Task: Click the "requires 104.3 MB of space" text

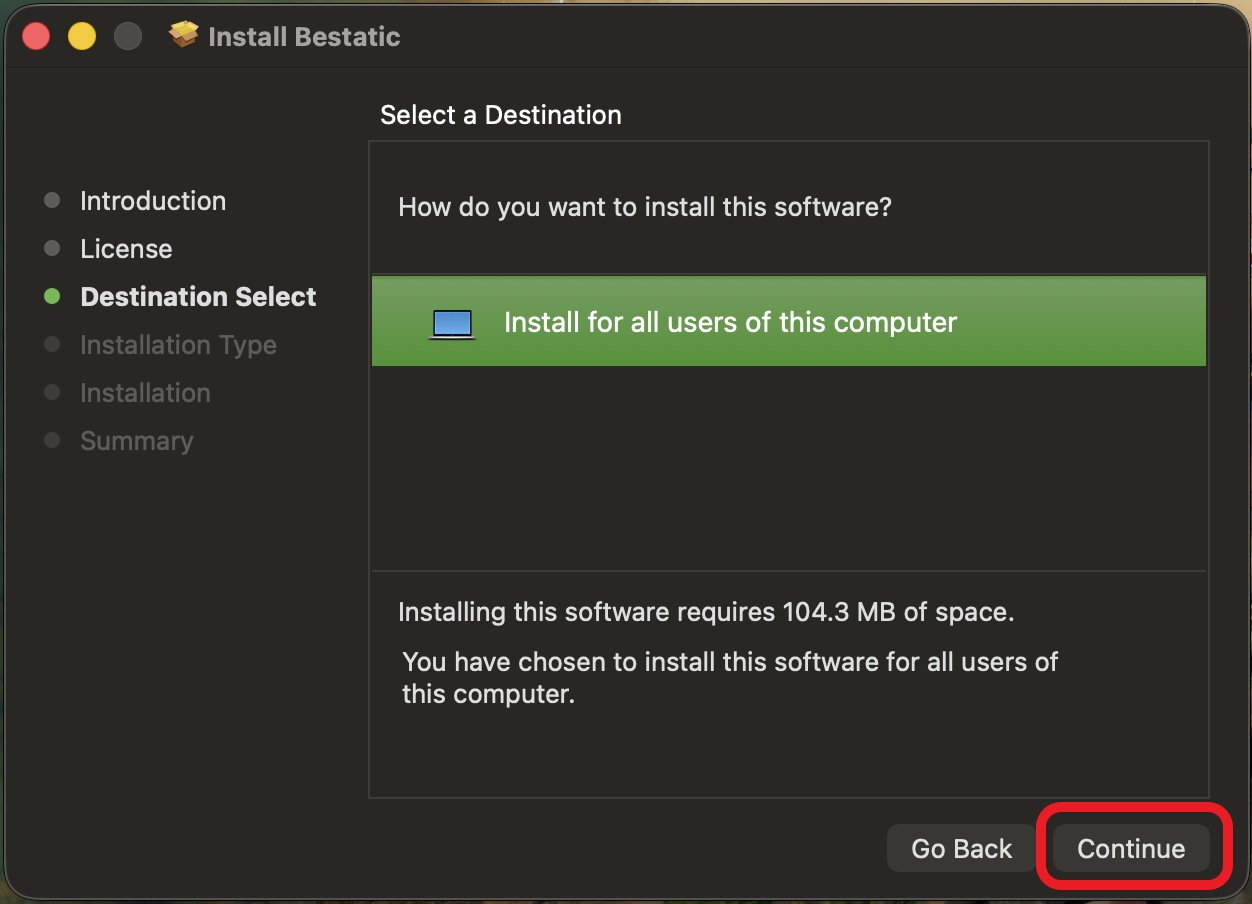Action: 706,612
